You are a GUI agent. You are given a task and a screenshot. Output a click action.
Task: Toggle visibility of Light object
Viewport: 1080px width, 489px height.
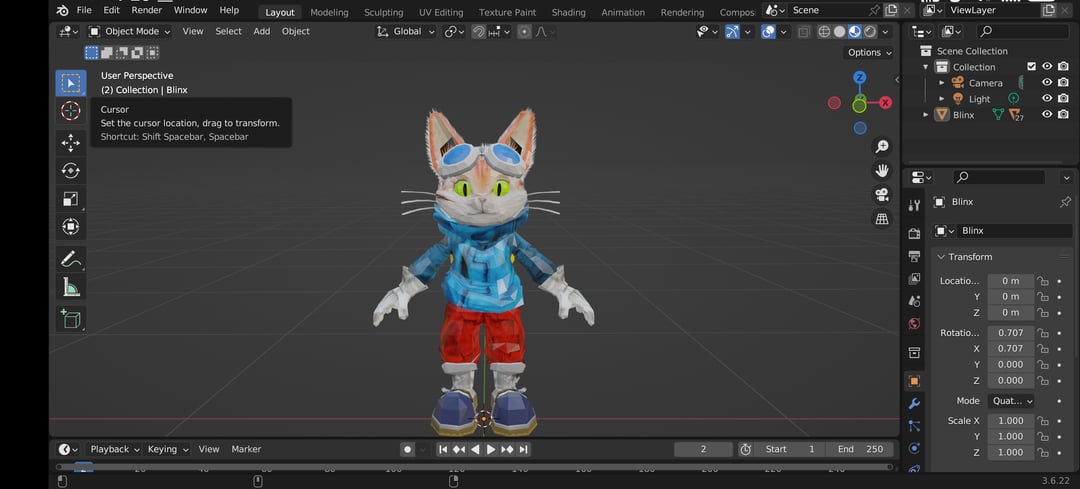pos(1047,99)
